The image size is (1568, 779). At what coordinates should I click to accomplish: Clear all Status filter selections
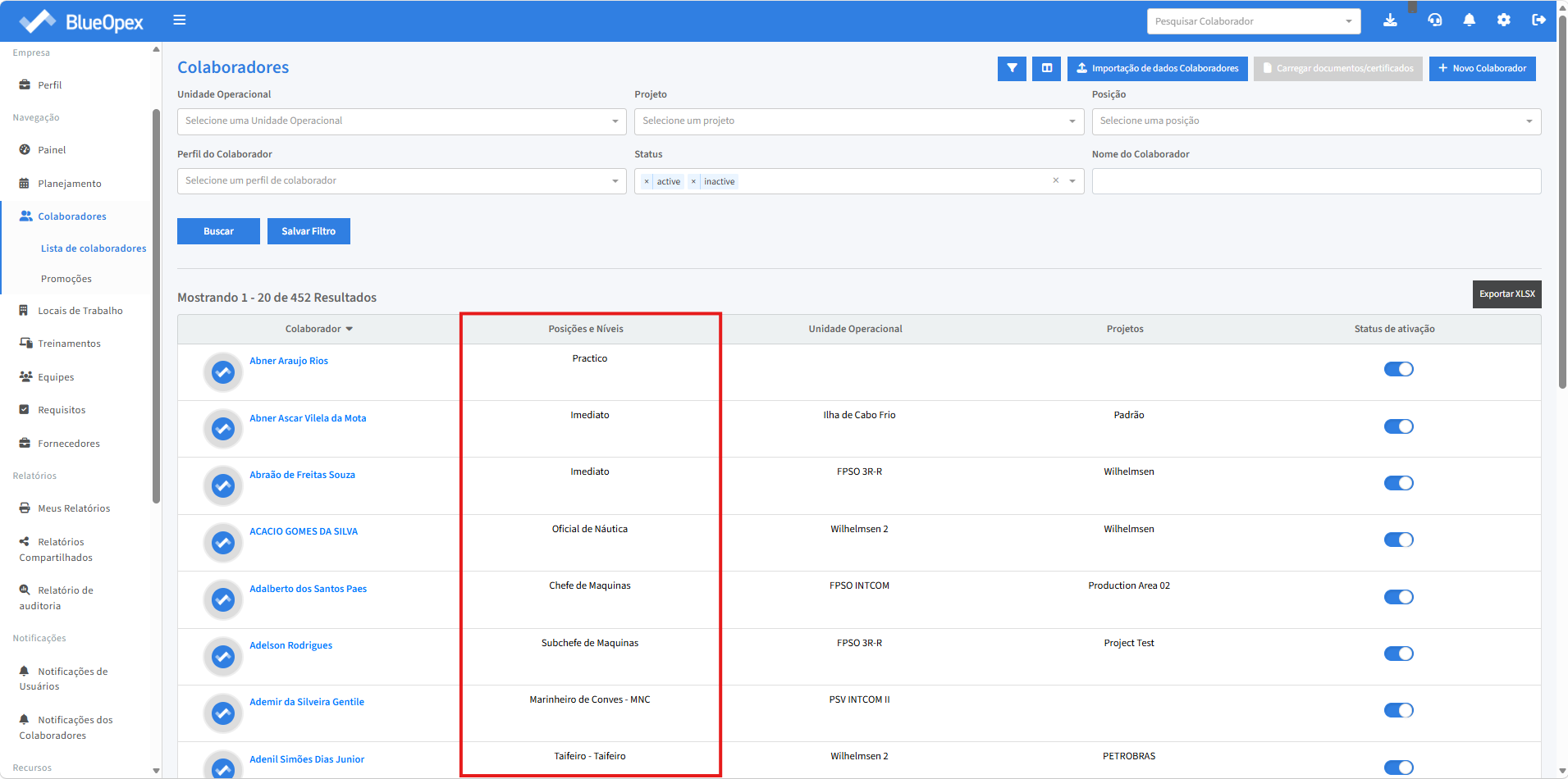click(x=1056, y=180)
